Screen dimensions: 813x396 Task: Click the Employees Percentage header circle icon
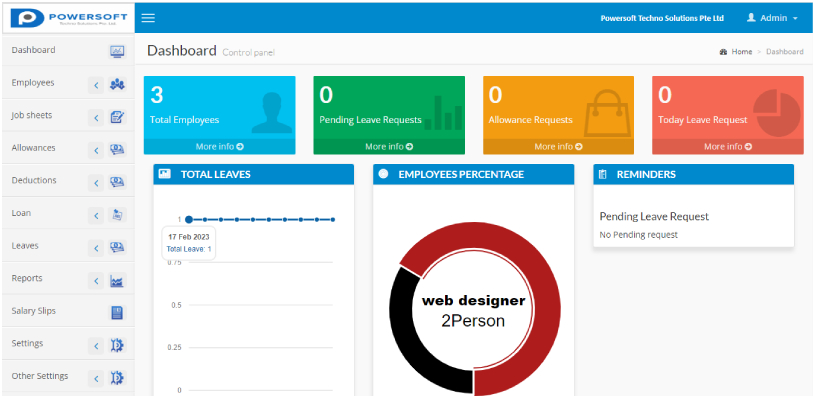(384, 174)
